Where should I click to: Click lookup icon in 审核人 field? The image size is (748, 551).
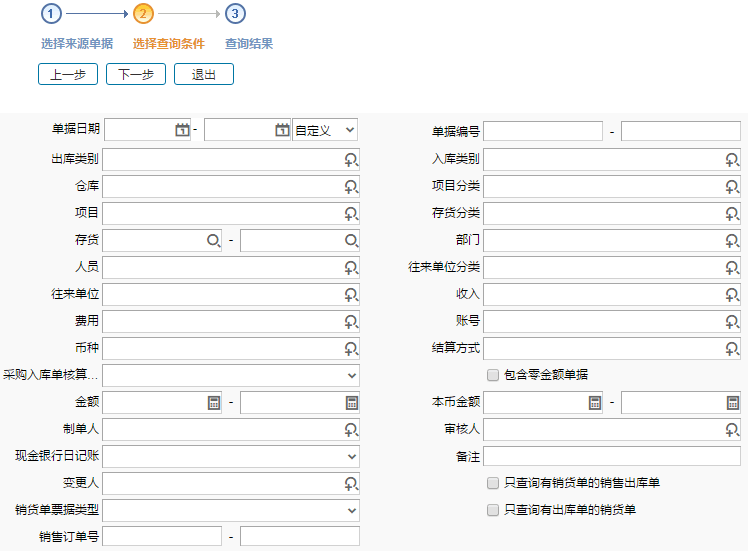pyautogui.click(x=732, y=430)
